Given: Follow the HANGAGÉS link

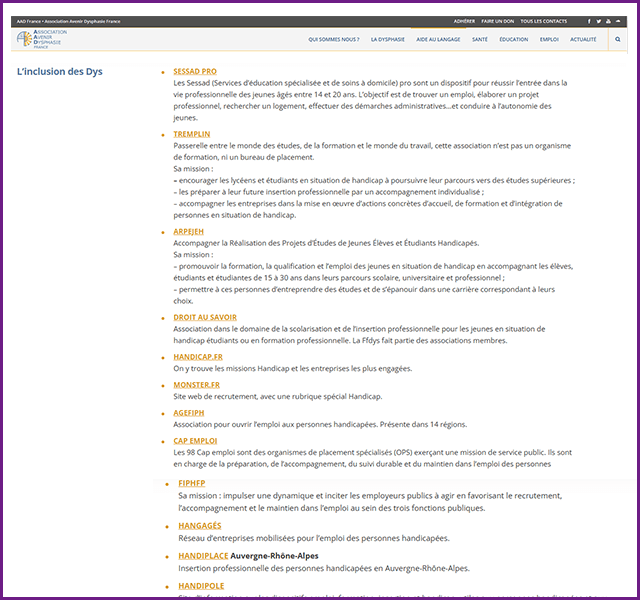Looking at the screenshot, I should 200,526.
